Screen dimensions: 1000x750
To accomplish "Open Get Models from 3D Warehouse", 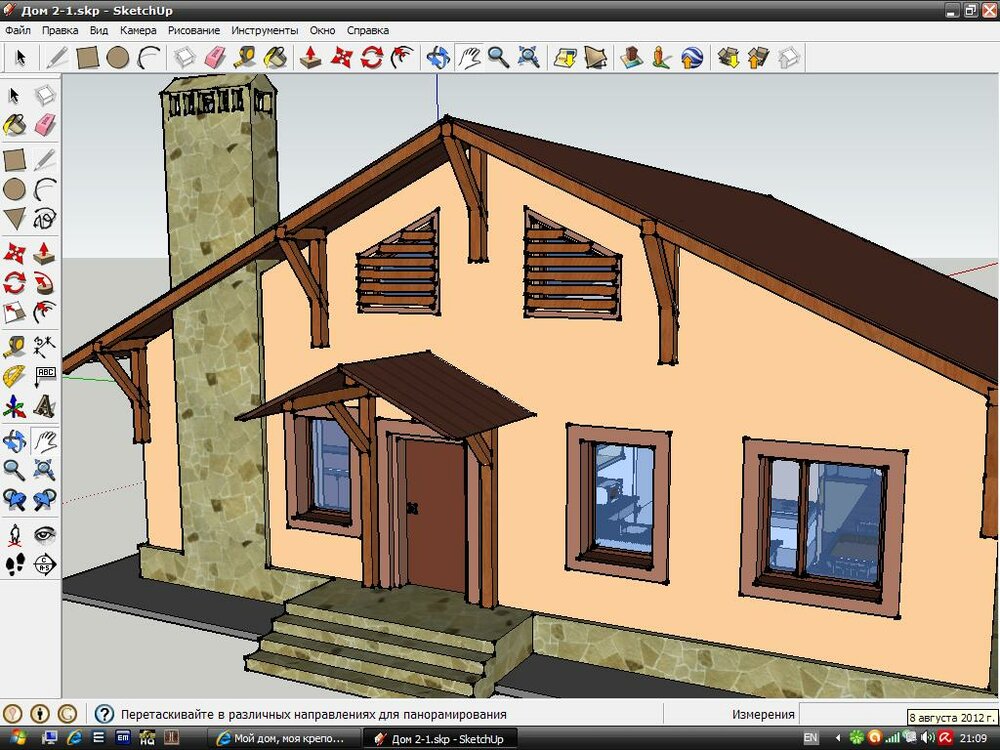I will [x=728, y=57].
